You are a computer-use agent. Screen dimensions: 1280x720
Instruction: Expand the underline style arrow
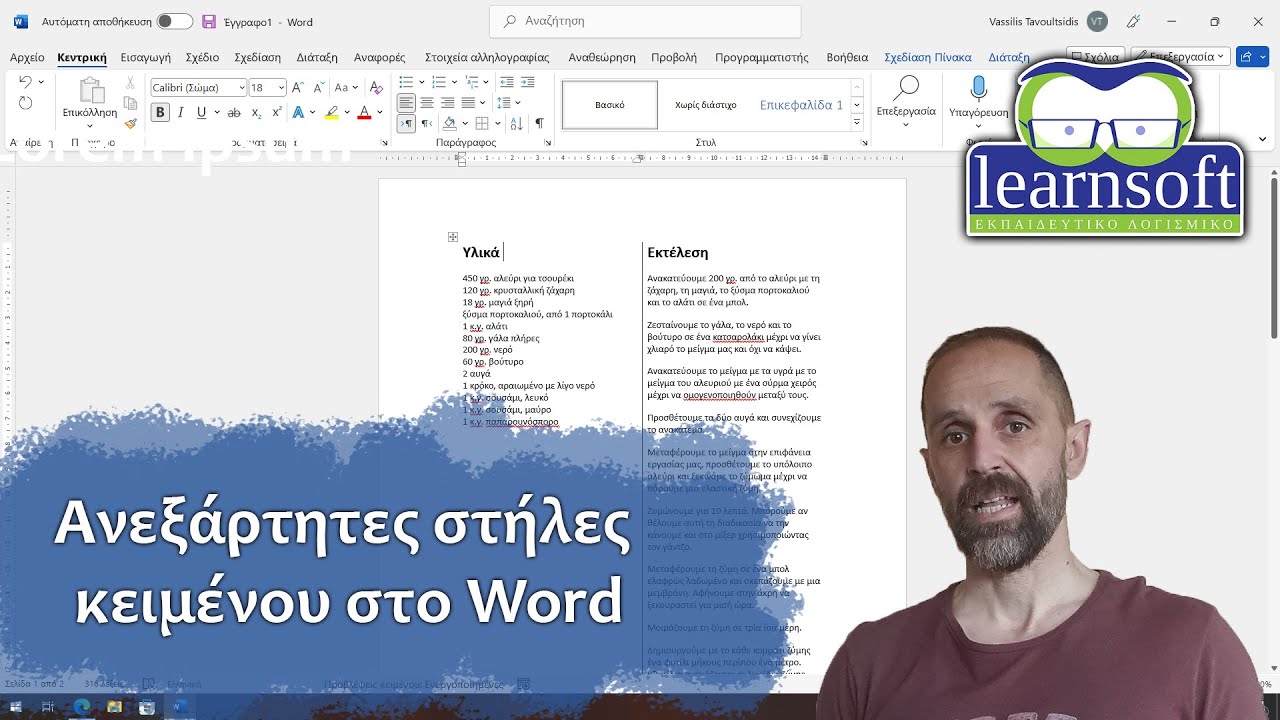point(216,113)
